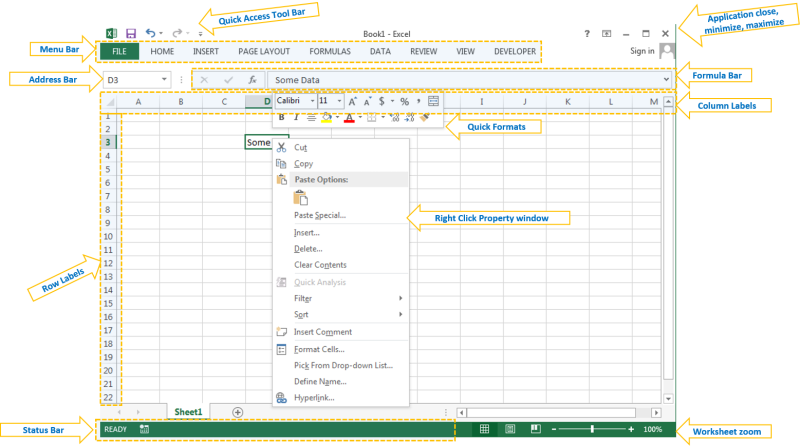
Task: Open the Insert Function fx dialog
Action: [x=253, y=80]
